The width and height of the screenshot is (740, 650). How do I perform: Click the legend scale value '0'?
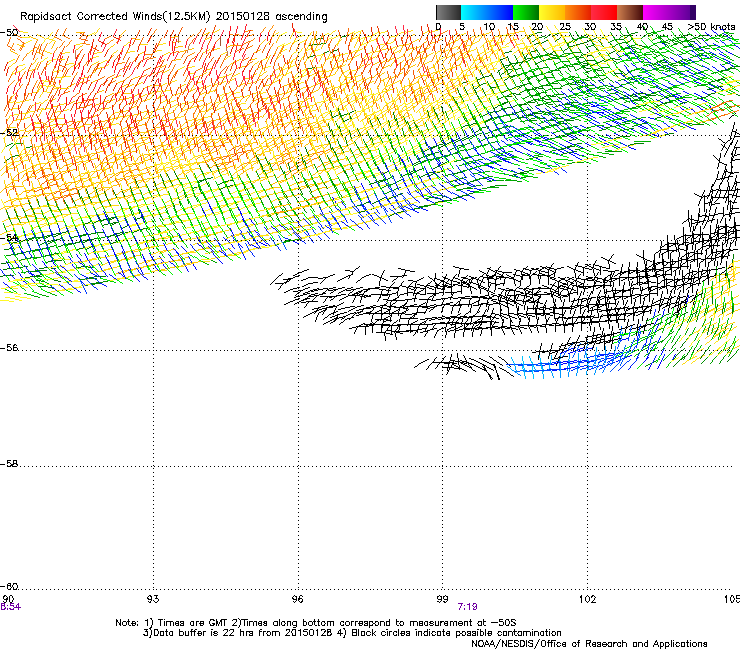click(x=438, y=27)
